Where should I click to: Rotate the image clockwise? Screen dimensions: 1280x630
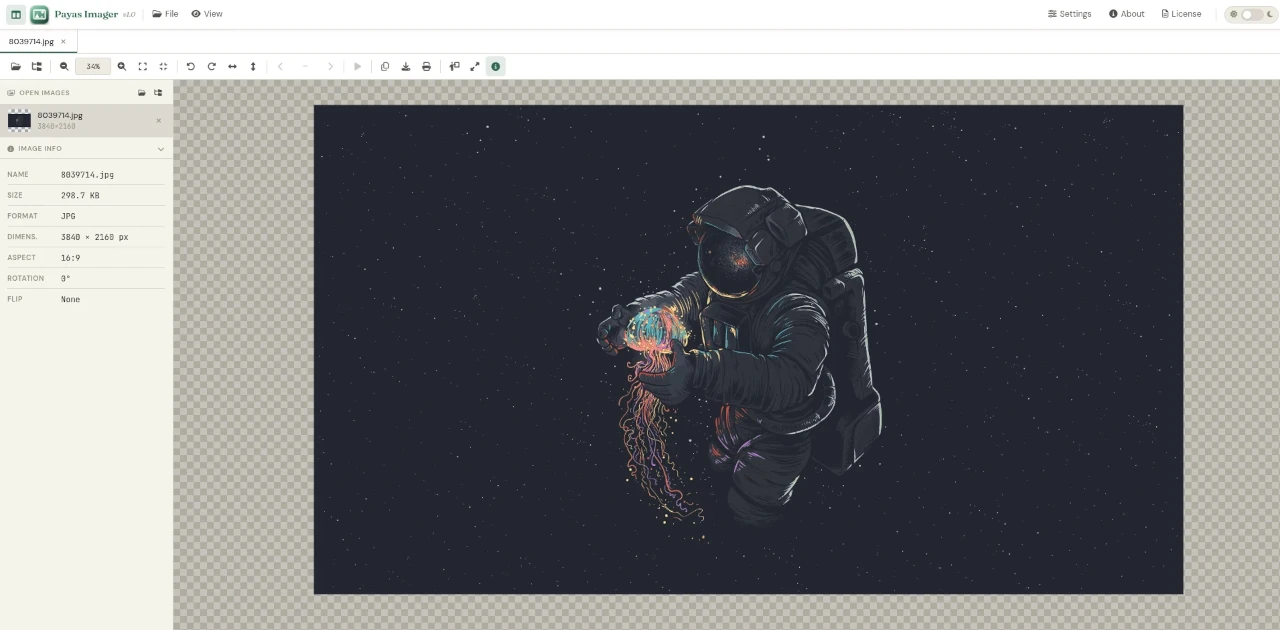click(211, 67)
